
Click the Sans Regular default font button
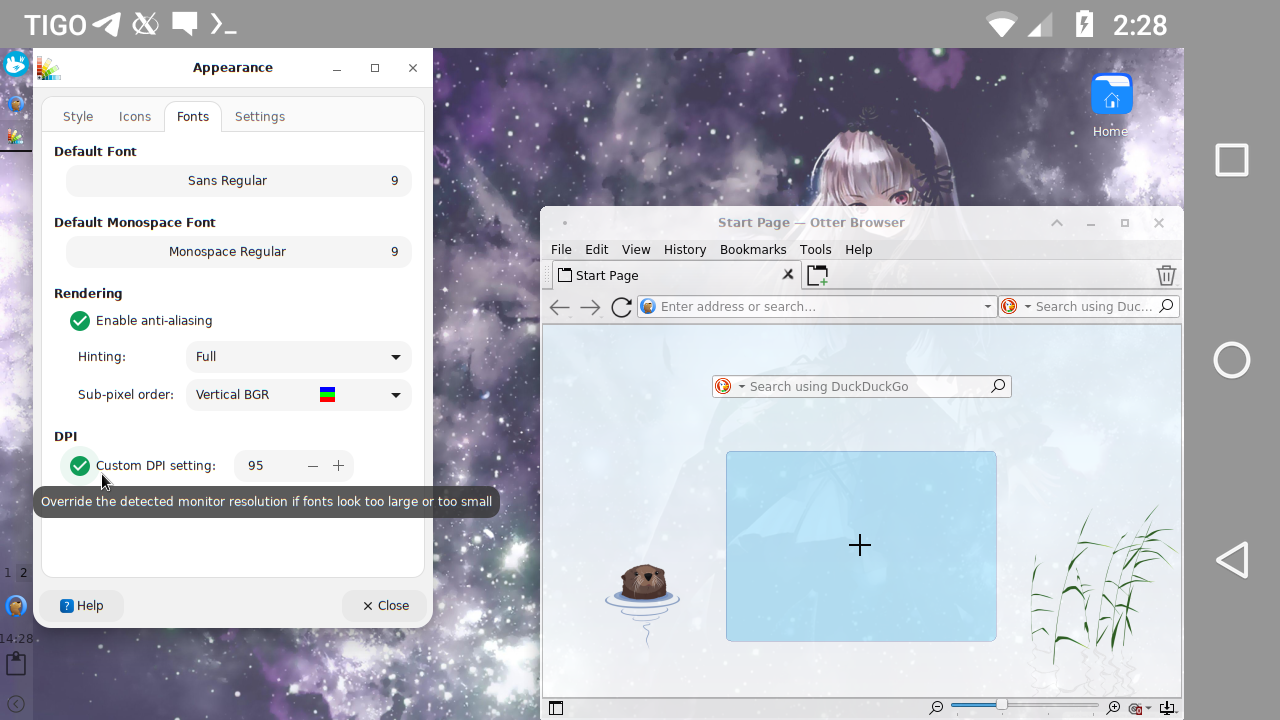[239, 181]
